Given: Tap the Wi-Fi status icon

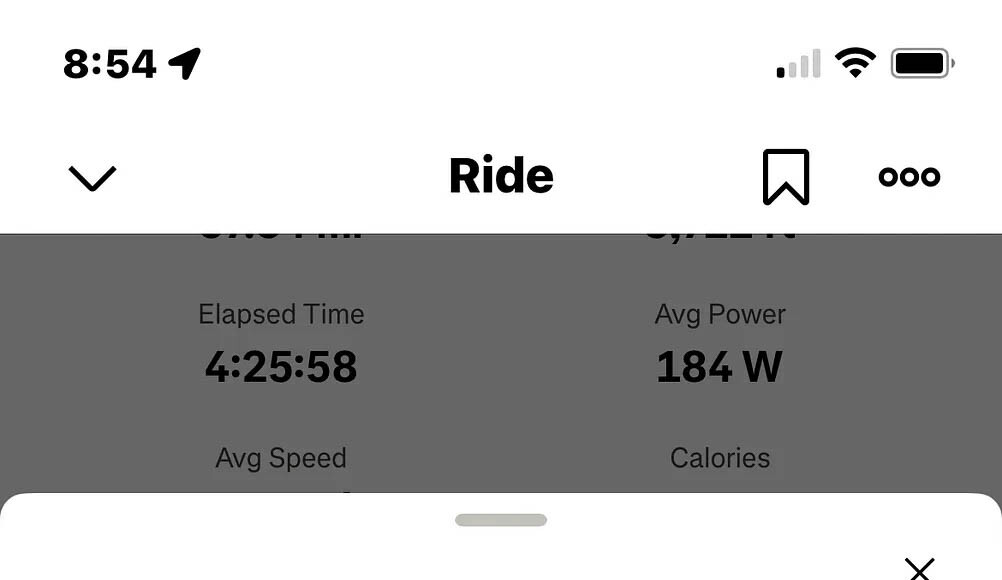Looking at the screenshot, I should 855,63.
